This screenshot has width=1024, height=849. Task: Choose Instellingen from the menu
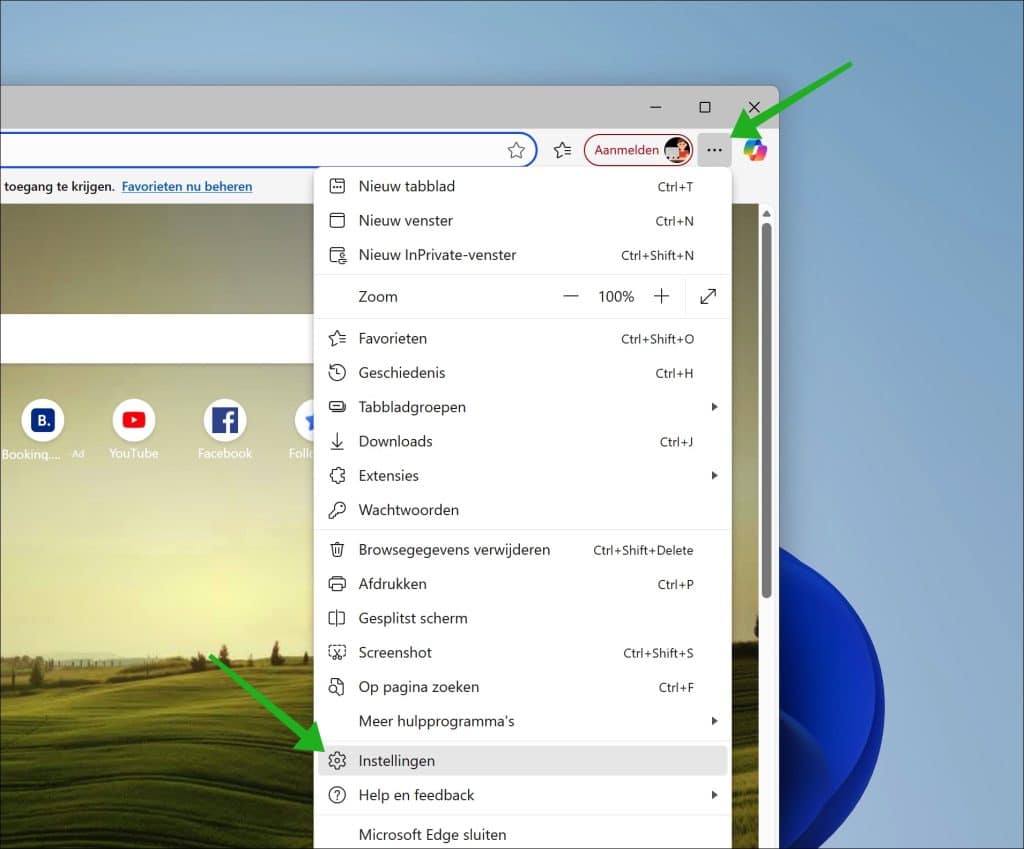397,760
